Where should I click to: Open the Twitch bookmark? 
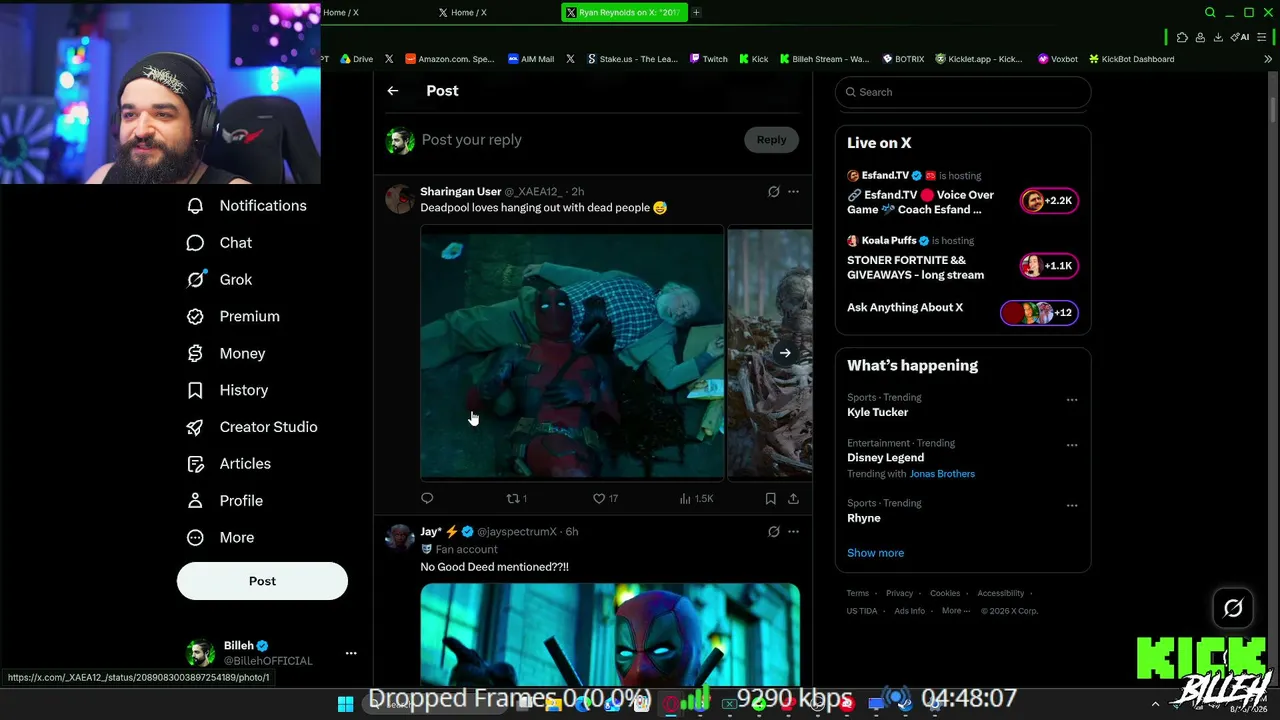coord(709,59)
